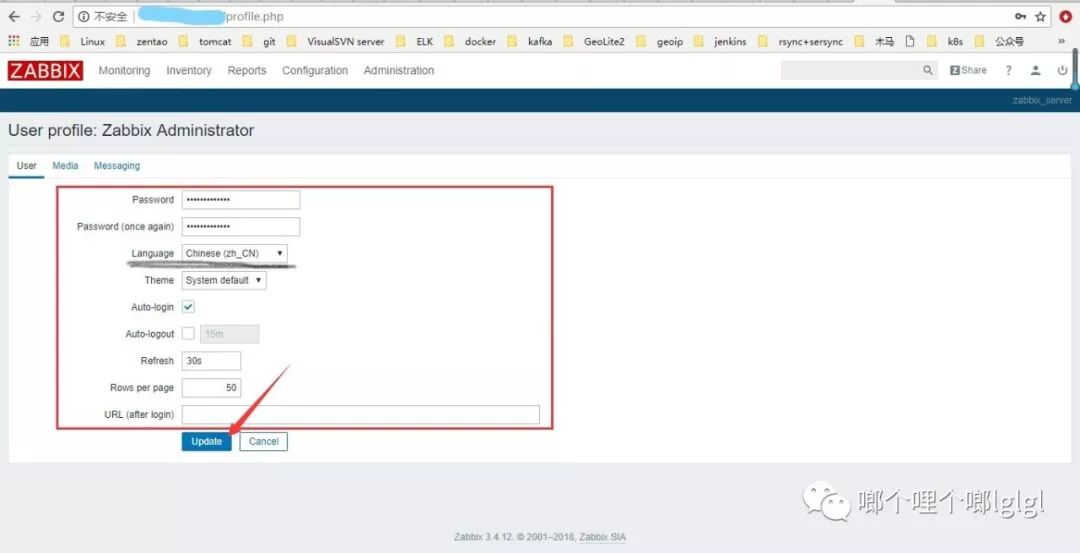Open the zentao bookmark folder

point(142,41)
